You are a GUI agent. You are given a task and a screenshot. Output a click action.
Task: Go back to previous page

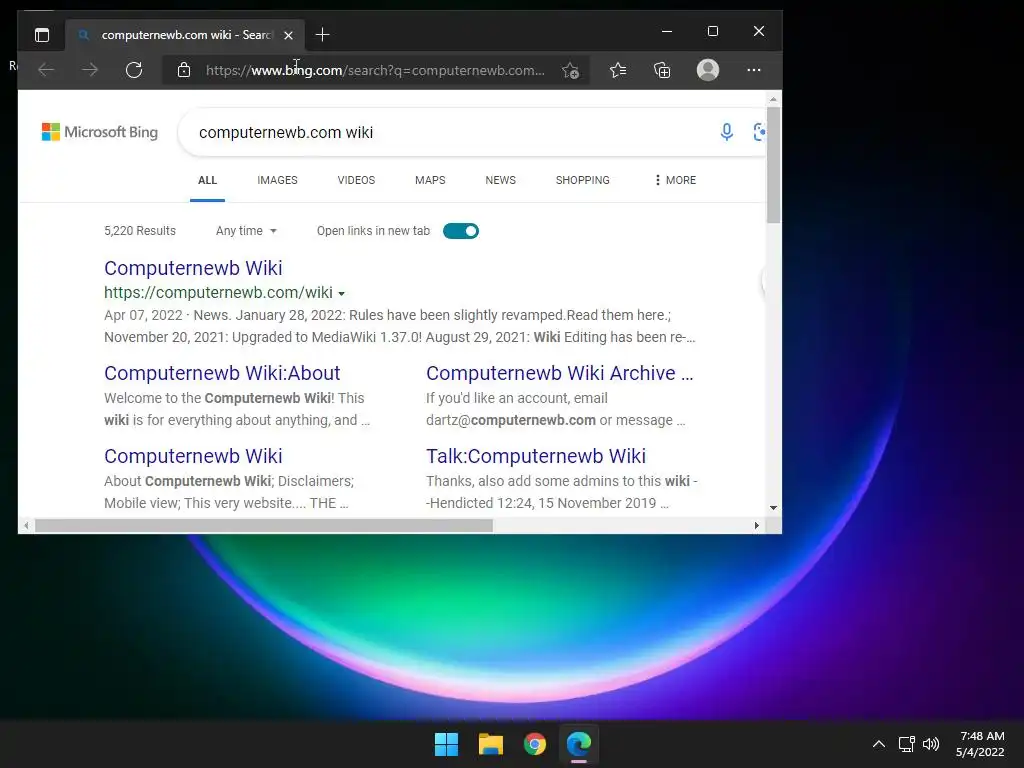tap(46, 70)
